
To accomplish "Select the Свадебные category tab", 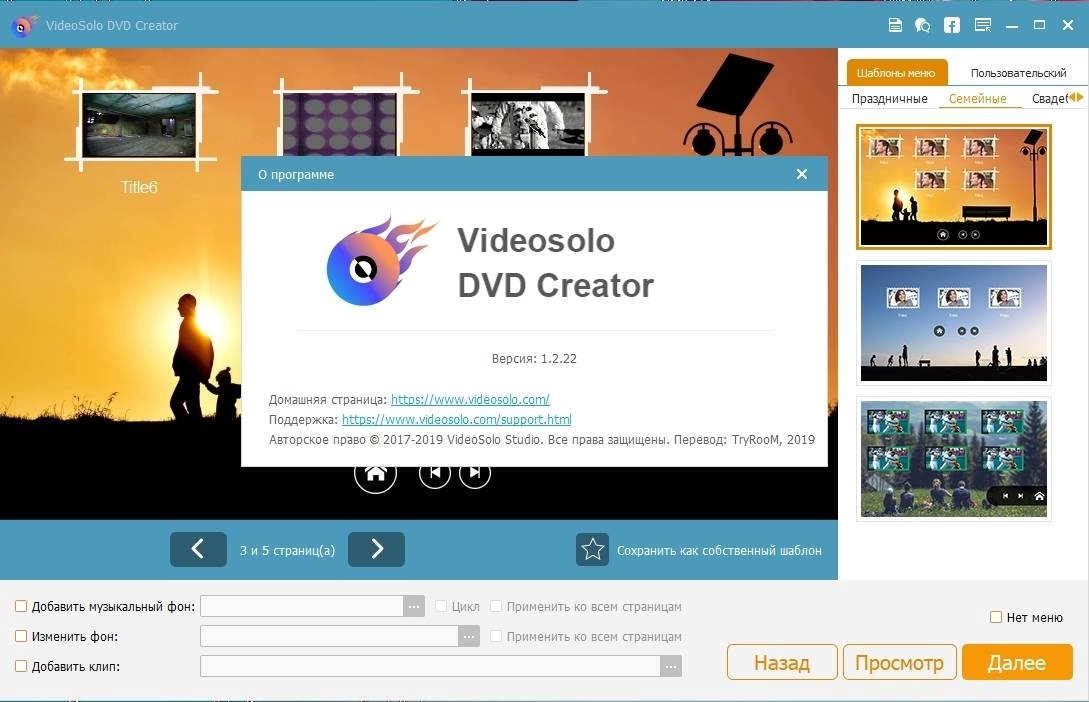I will [1049, 99].
